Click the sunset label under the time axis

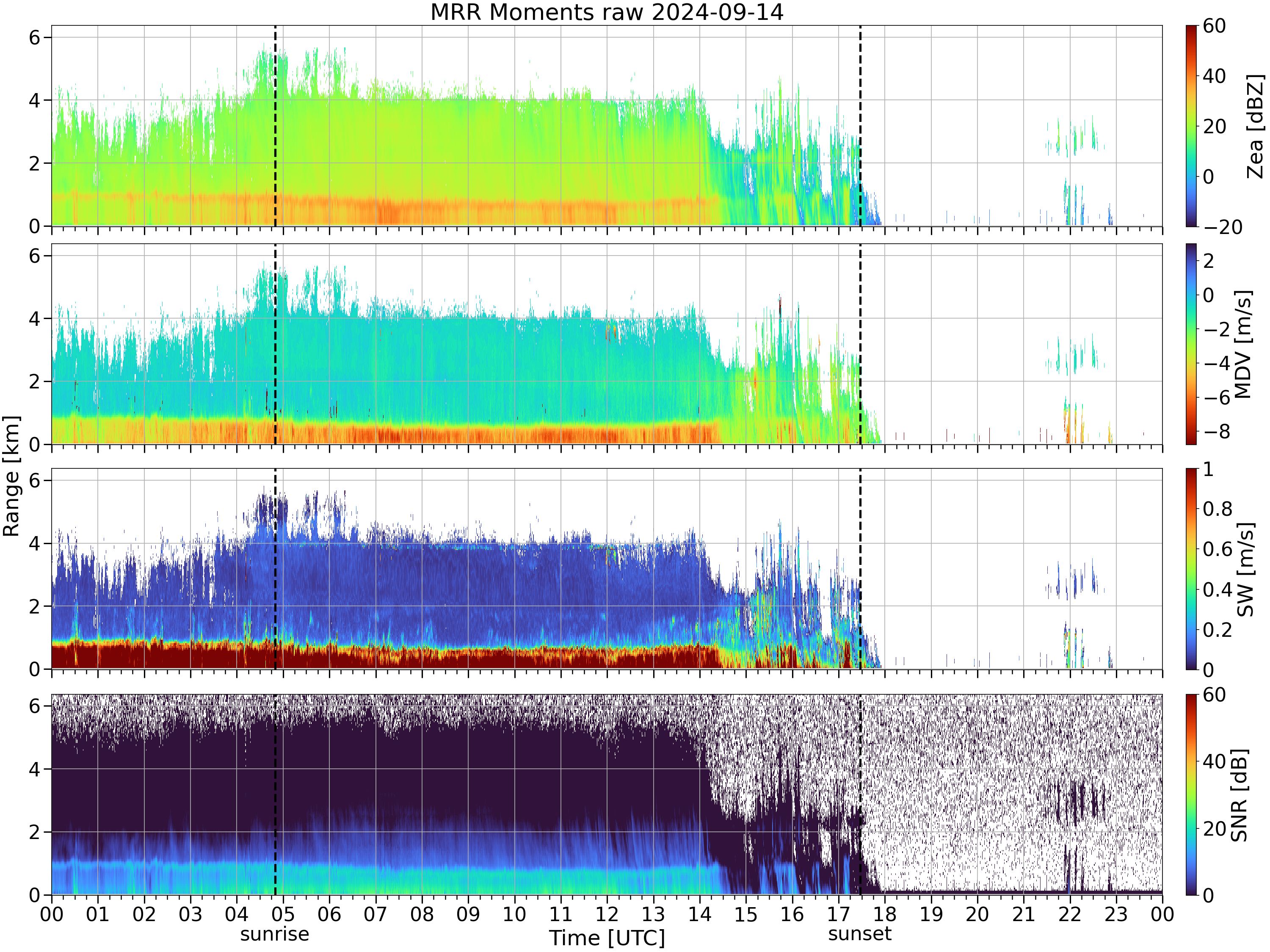[859, 934]
